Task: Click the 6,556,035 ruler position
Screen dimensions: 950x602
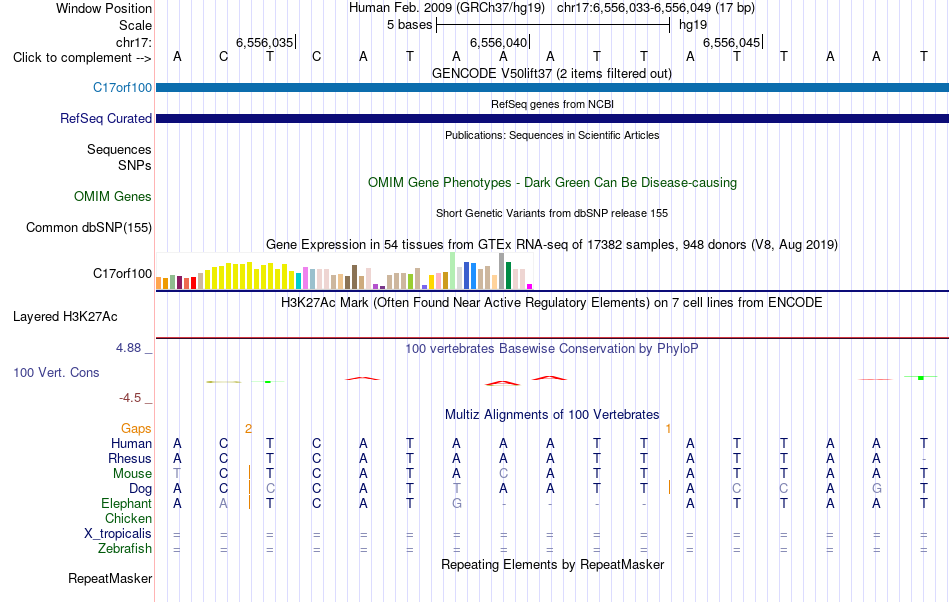Action: pyautogui.click(x=265, y=42)
